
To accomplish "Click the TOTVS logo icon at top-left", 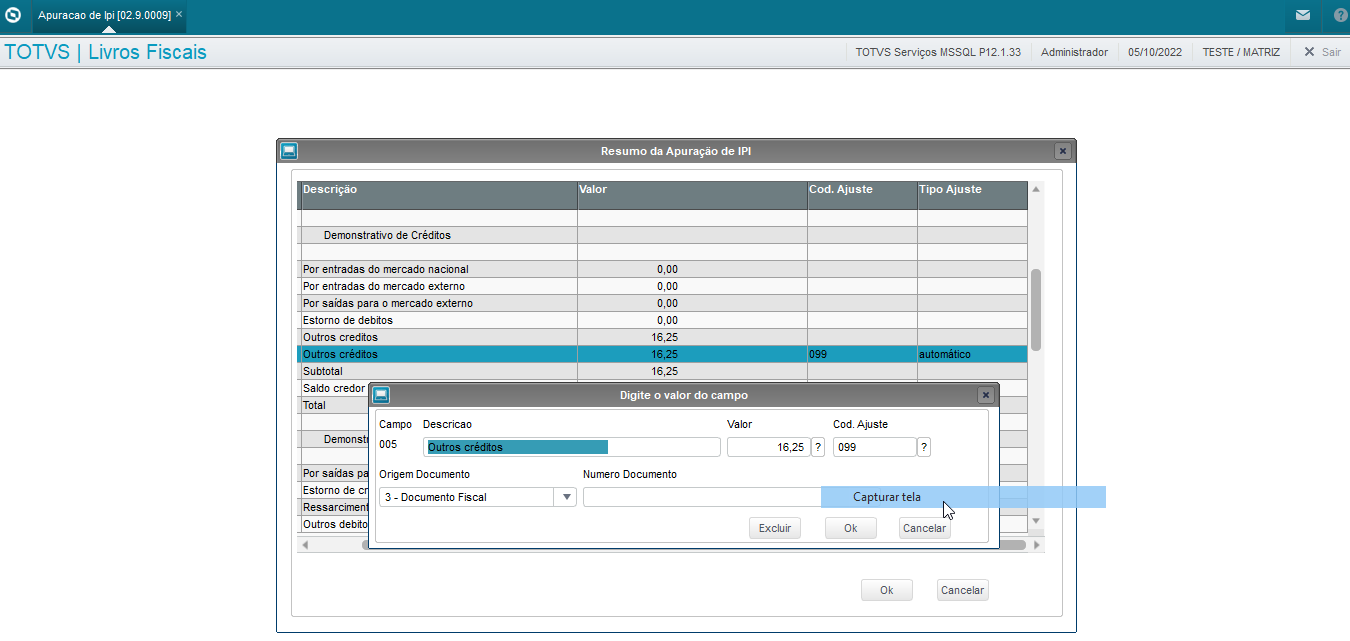I will click(14, 15).
